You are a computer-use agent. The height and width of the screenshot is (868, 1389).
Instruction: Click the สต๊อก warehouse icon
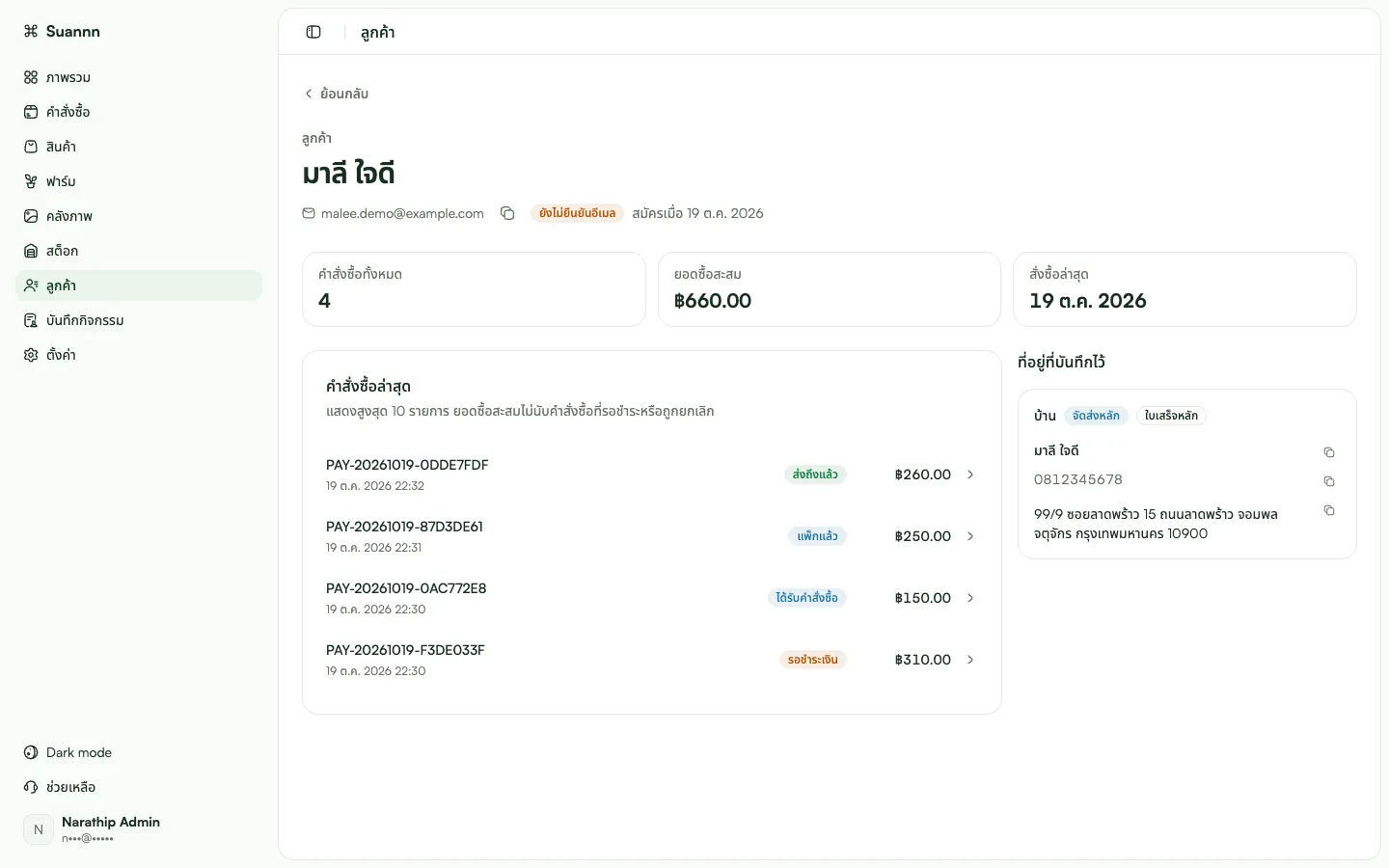pyautogui.click(x=31, y=251)
